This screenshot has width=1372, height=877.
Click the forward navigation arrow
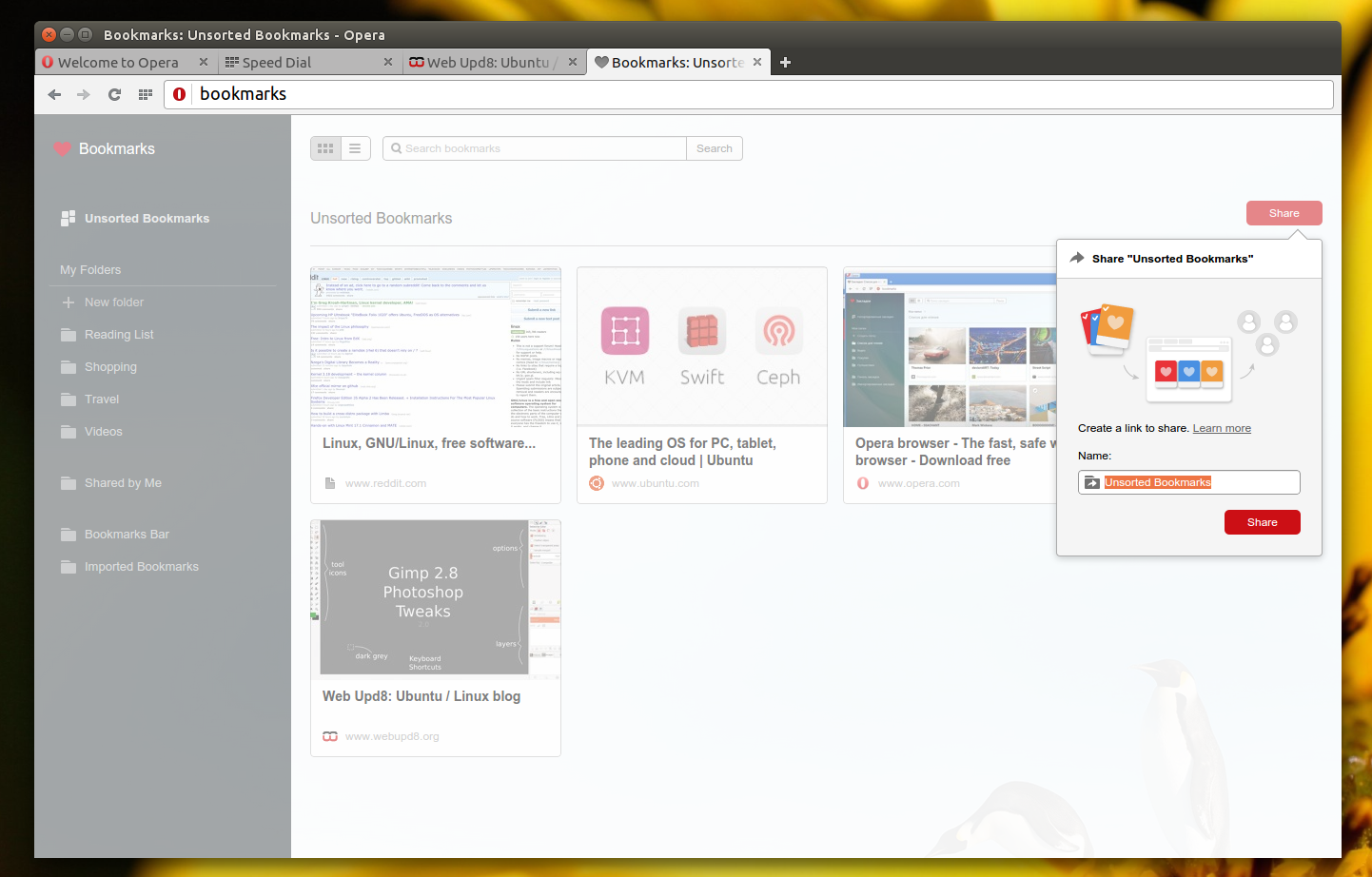click(x=84, y=94)
